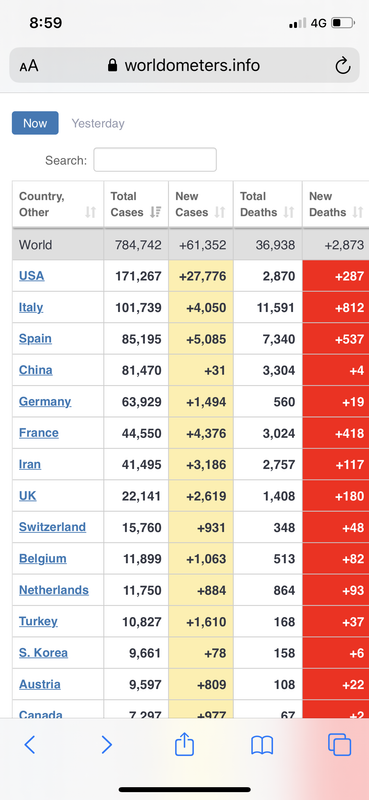The image size is (369, 800).
Task: Open the Netherlands country link
Action: [54, 590]
